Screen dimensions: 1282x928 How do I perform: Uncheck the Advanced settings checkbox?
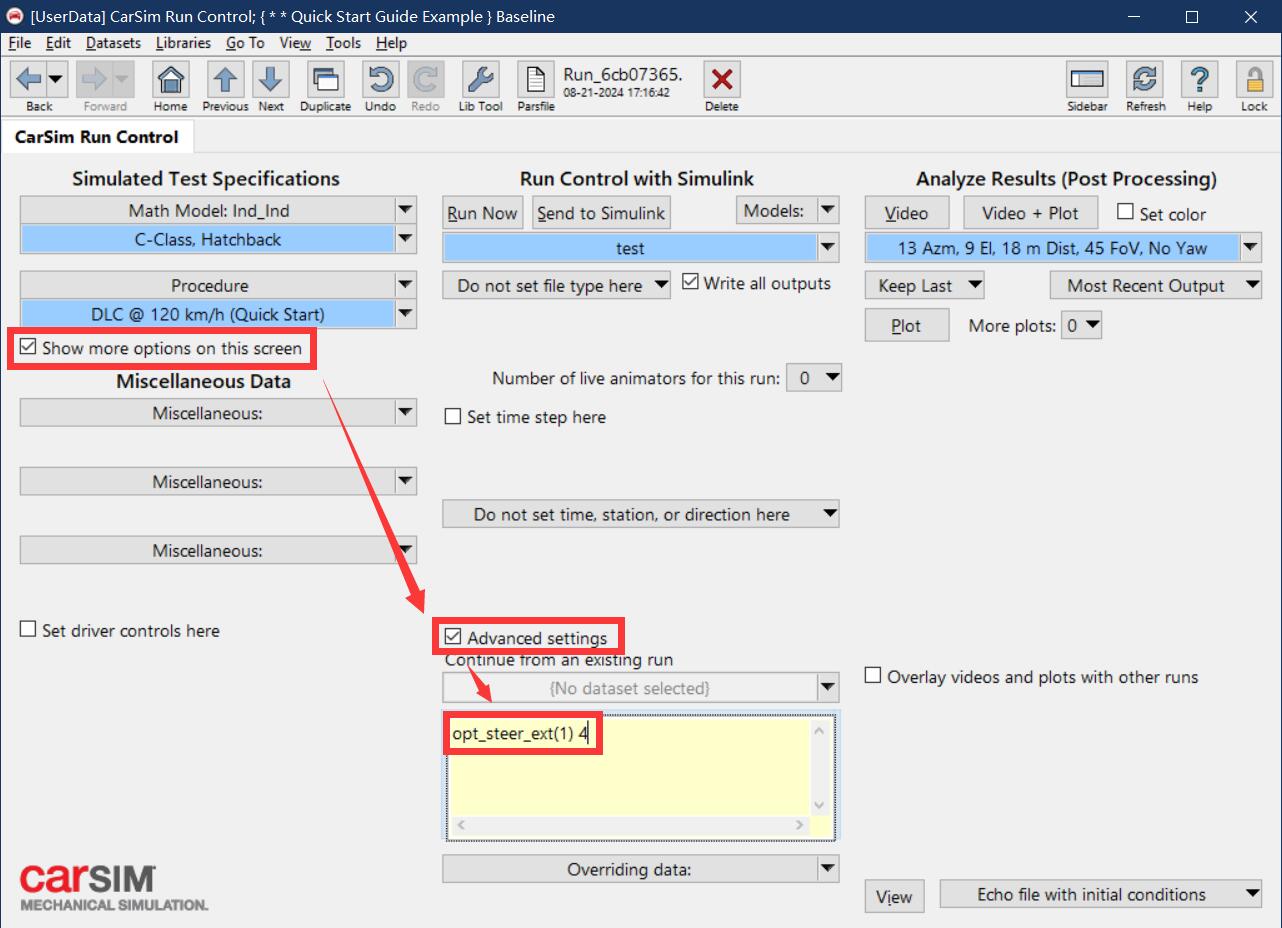[x=453, y=637]
